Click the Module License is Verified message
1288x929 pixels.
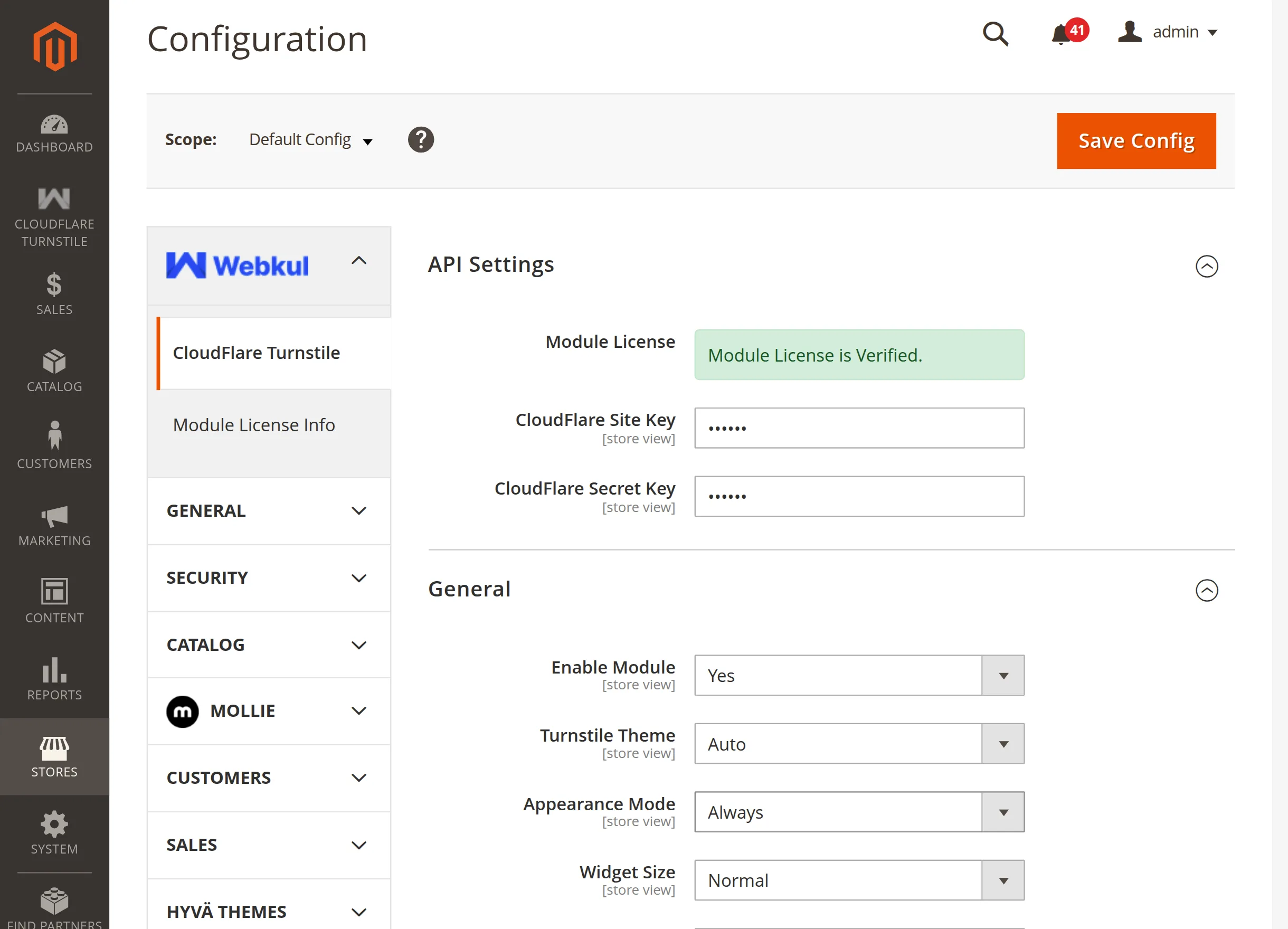pyautogui.click(x=859, y=355)
